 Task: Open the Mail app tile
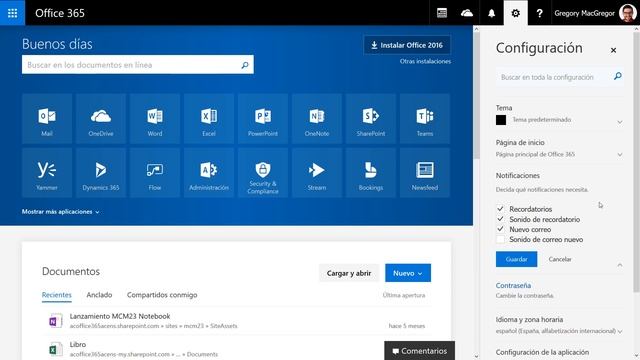coord(47,119)
